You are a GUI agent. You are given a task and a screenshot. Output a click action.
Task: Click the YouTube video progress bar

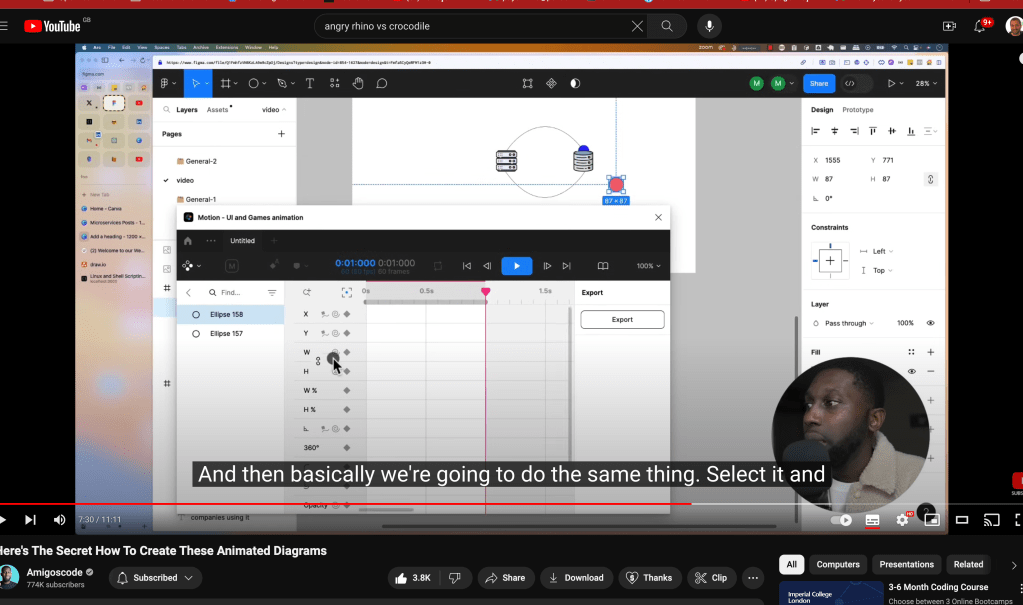point(512,504)
